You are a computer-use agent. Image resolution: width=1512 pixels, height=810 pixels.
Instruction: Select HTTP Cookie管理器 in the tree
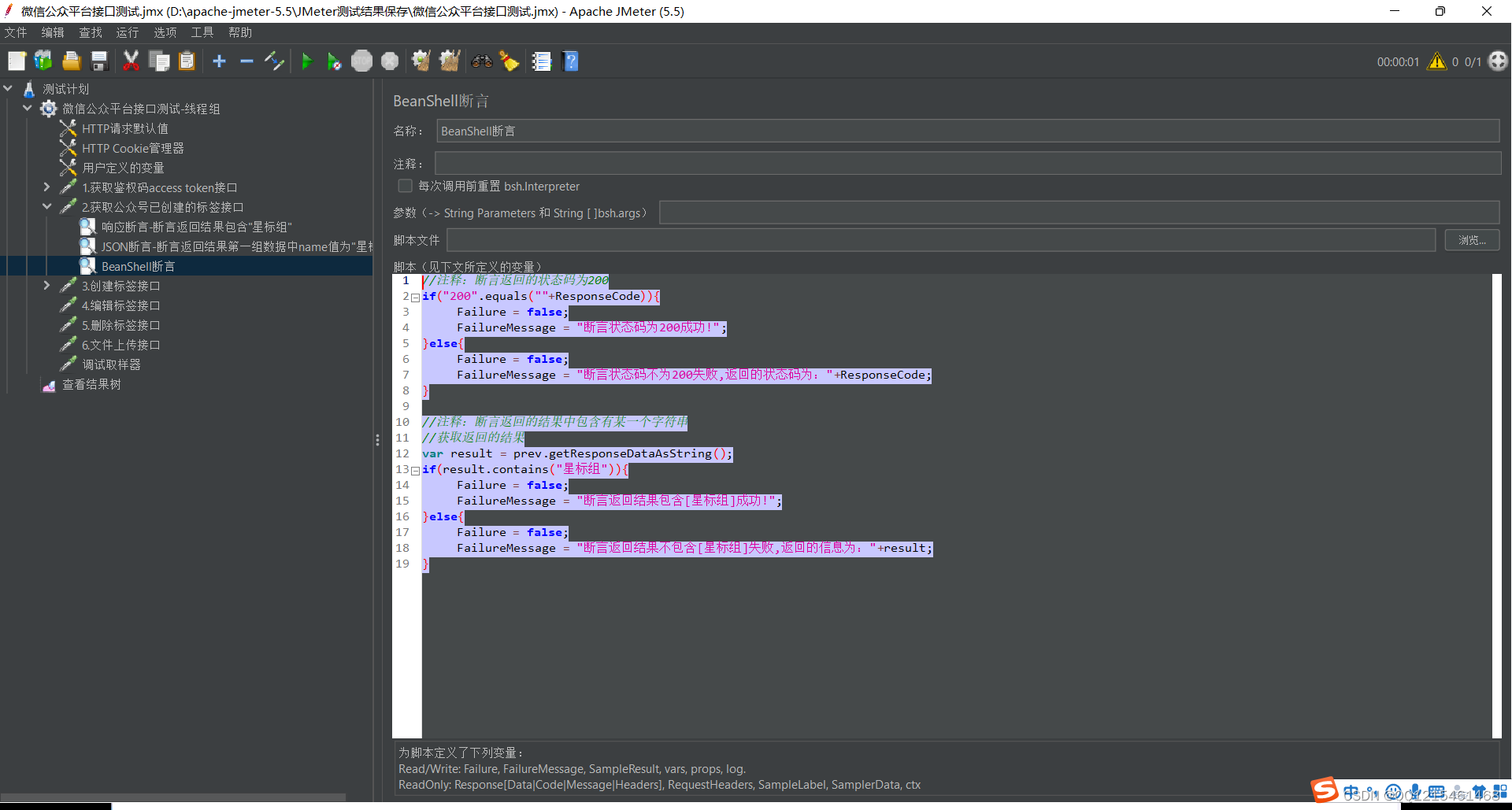click(x=133, y=148)
